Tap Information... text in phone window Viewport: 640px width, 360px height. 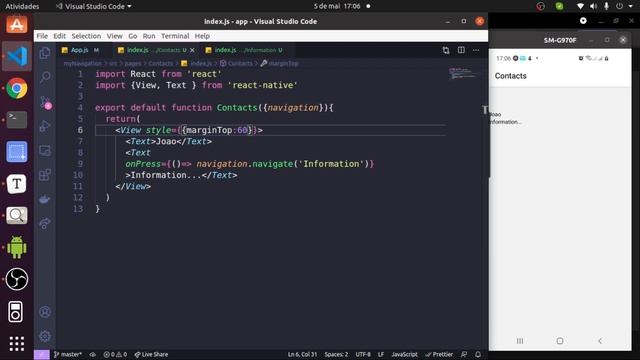tap(505, 122)
